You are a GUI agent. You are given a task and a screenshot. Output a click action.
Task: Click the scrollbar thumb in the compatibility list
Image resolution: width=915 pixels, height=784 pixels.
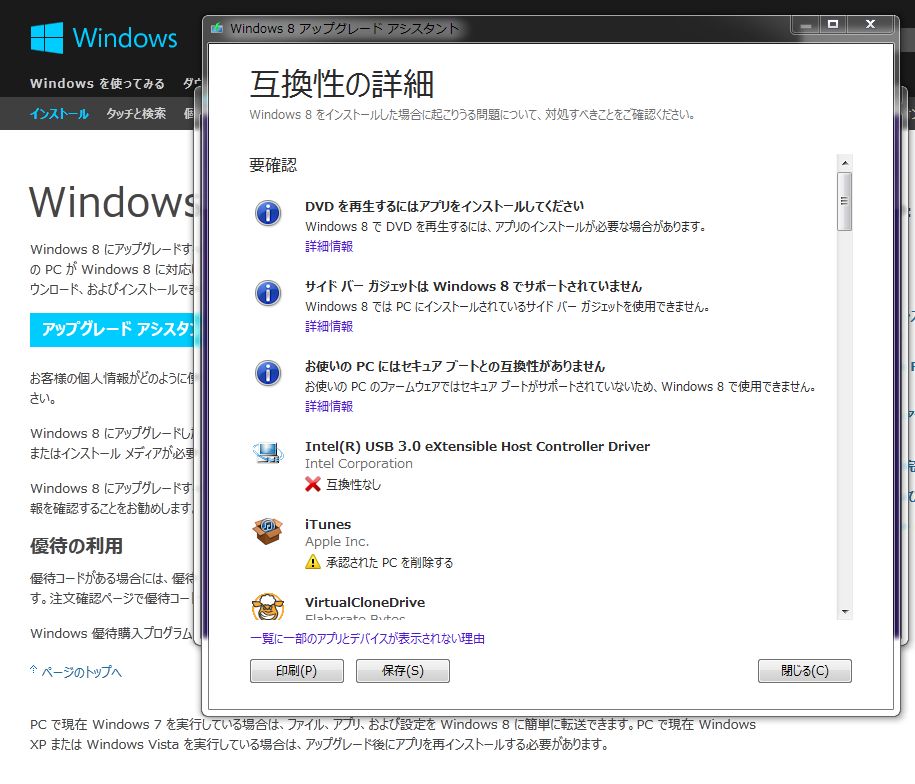tap(844, 201)
